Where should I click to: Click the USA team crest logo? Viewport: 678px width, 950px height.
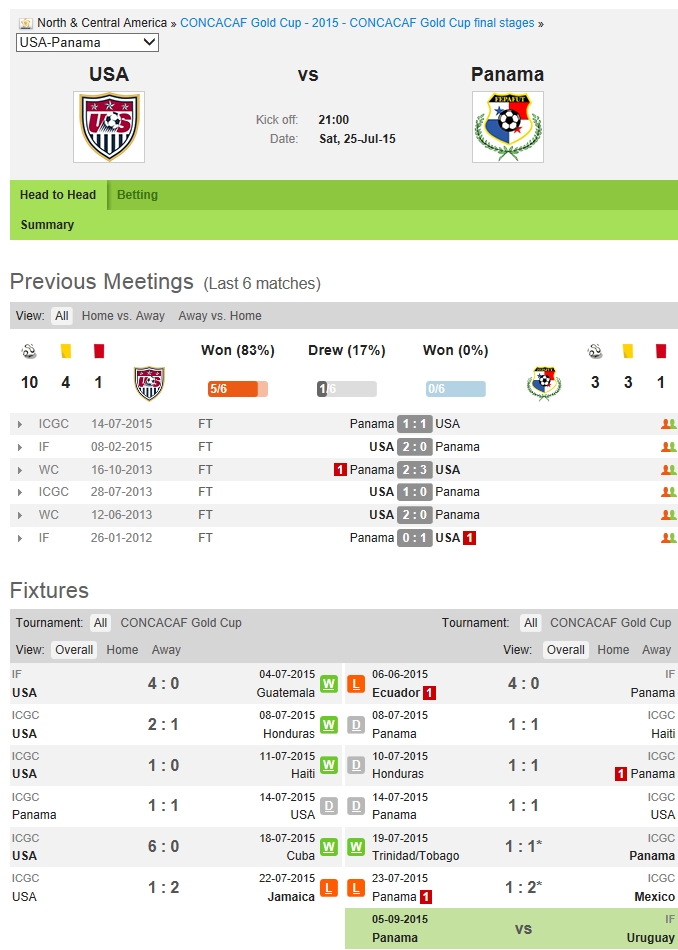pyautogui.click(x=109, y=127)
